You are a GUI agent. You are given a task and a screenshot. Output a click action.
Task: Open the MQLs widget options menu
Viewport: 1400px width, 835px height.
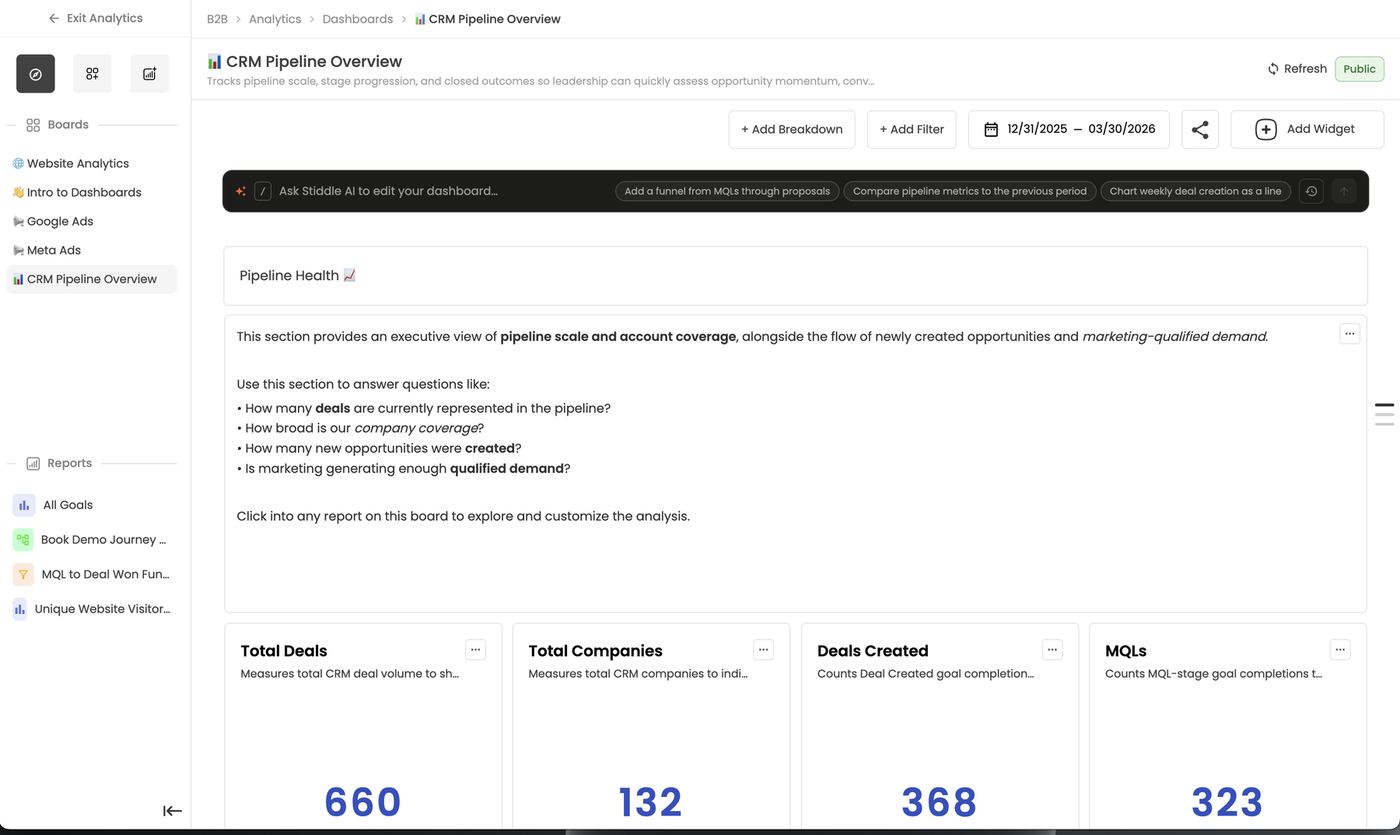1340,649
